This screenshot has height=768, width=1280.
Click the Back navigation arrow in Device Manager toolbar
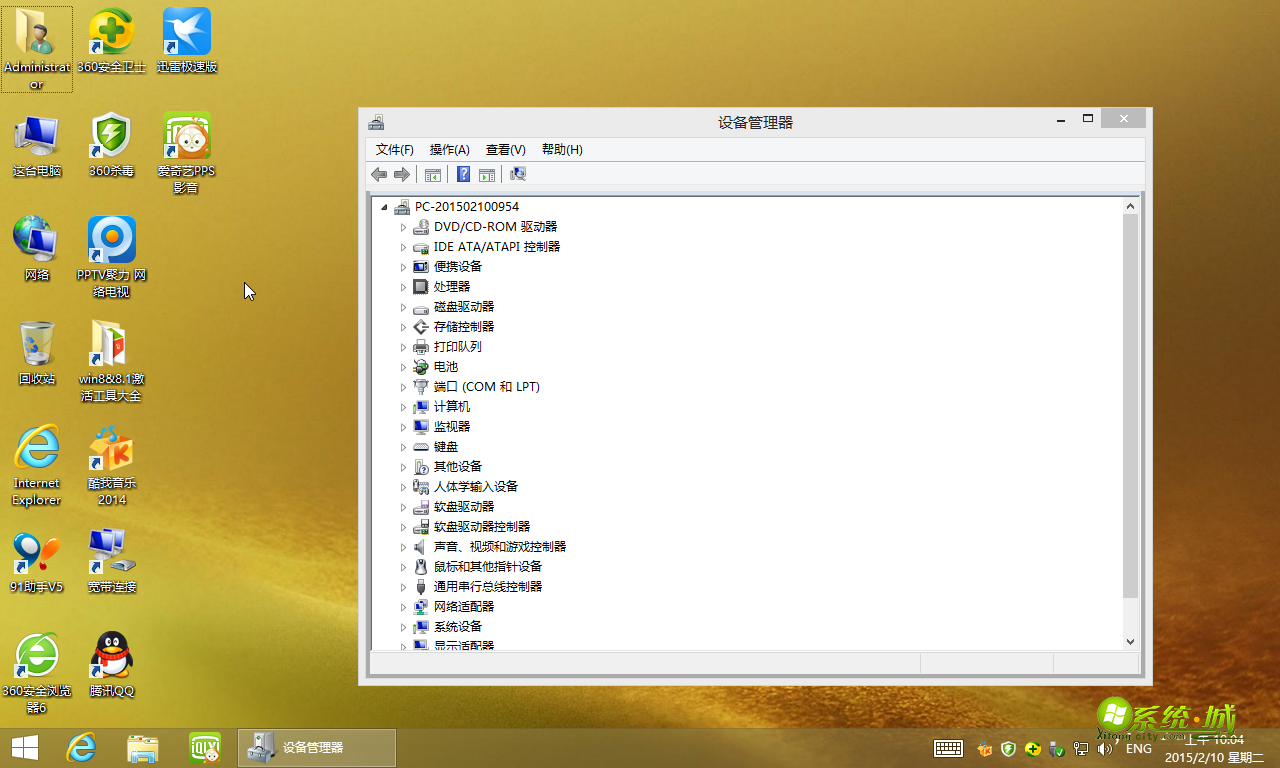pos(378,174)
